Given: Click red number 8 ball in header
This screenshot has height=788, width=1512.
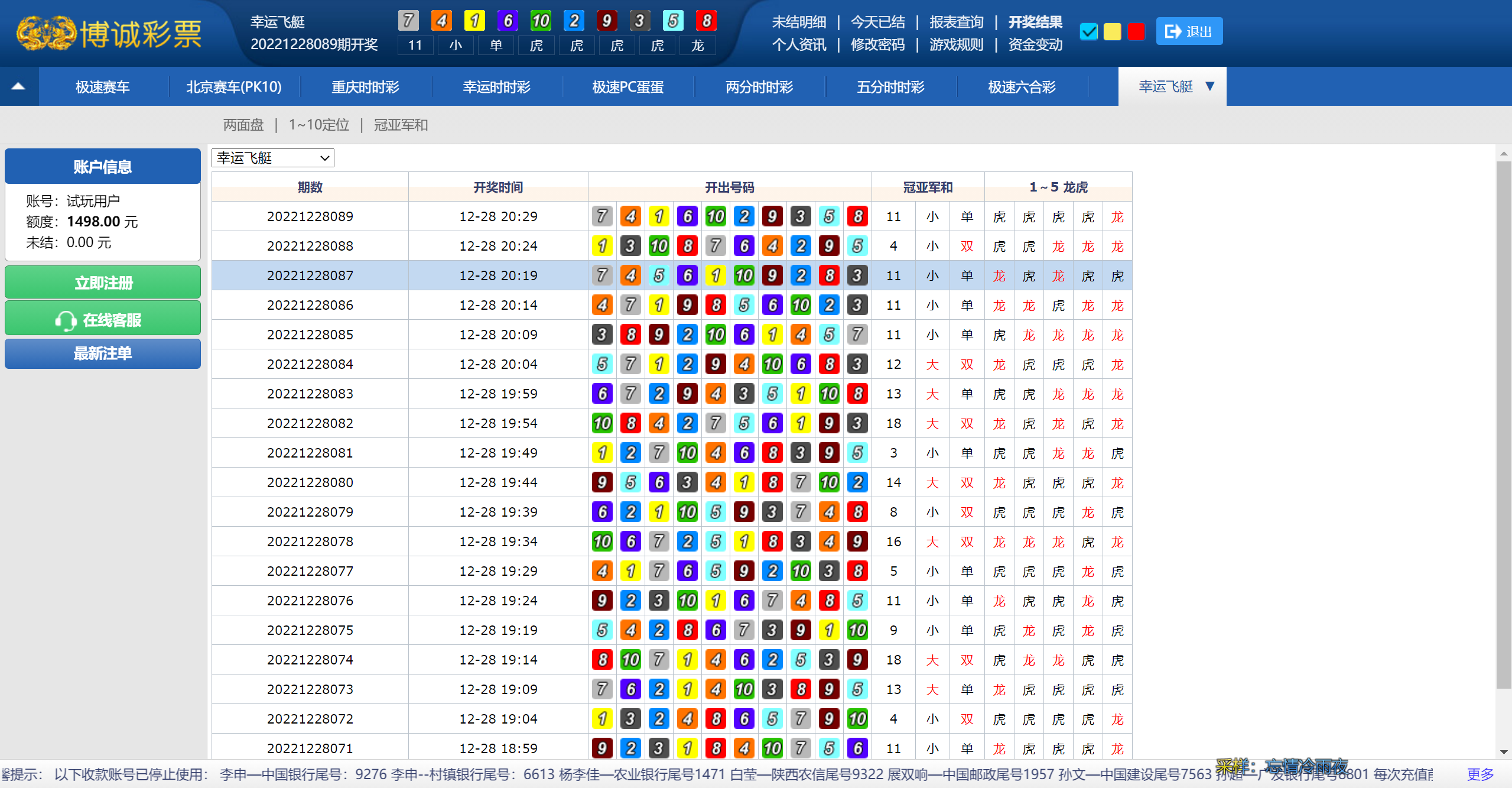Looking at the screenshot, I should [x=706, y=21].
